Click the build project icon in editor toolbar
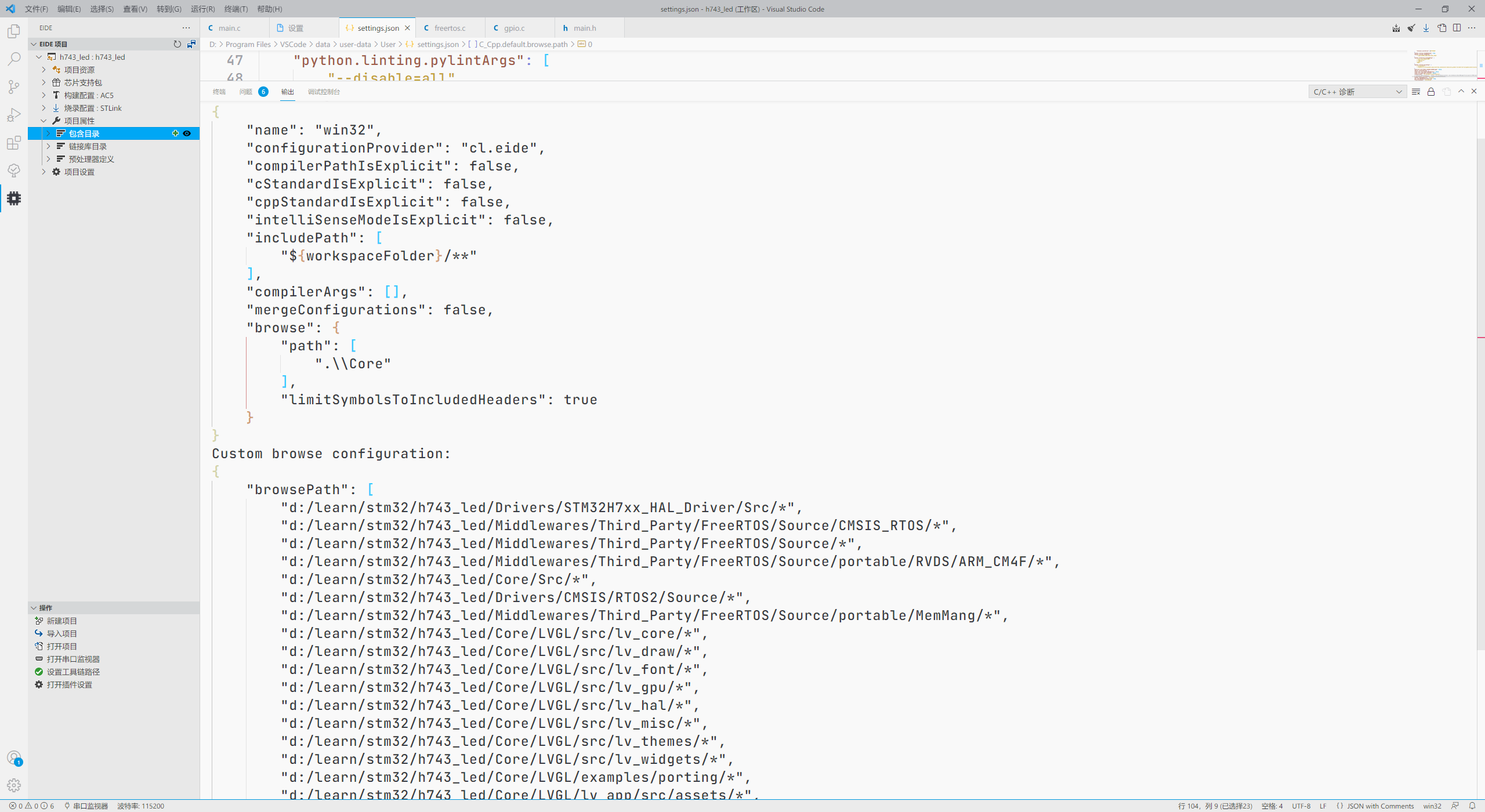 (1395, 27)
